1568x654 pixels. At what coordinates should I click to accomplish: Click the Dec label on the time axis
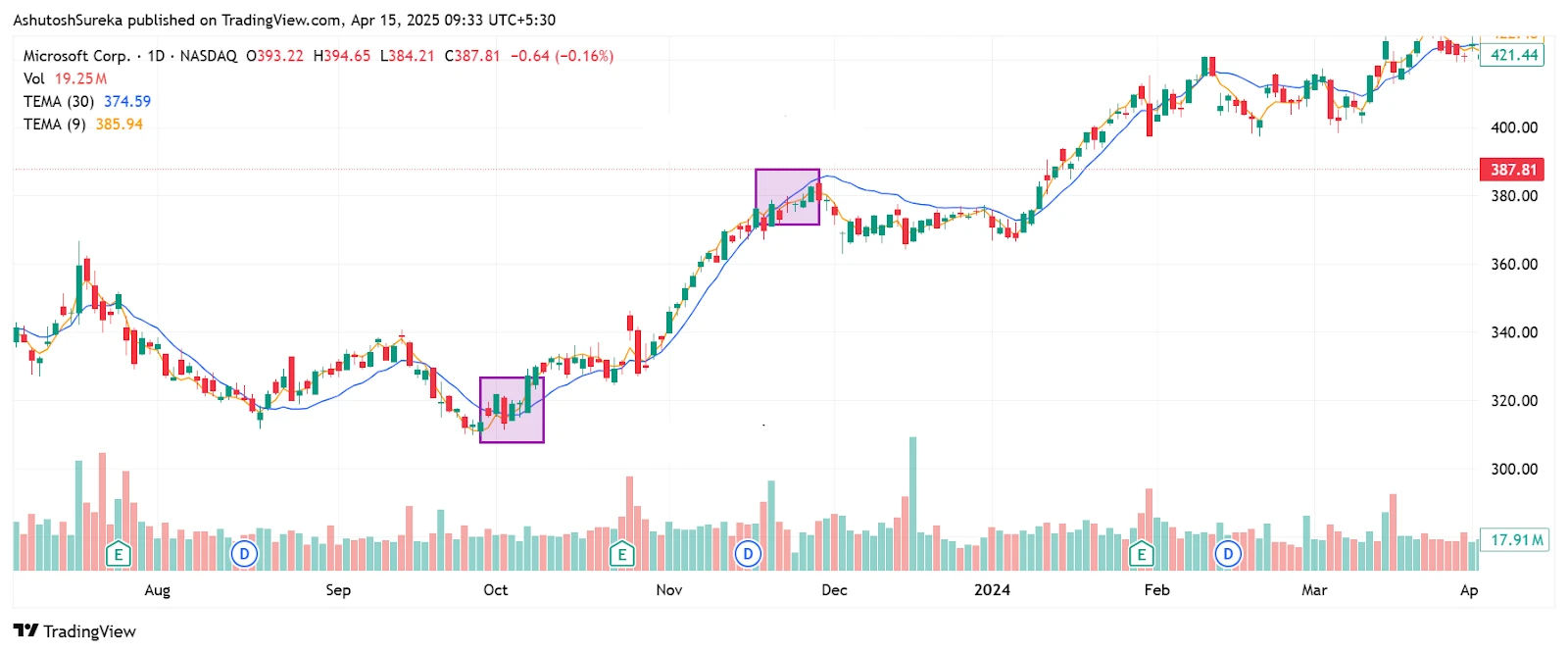pyautogui.click(x=834, y=589)
